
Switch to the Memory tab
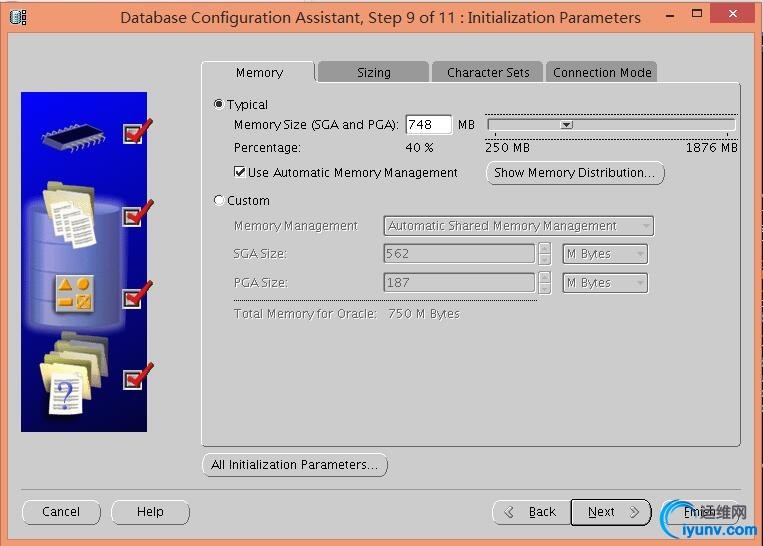(259, 73)
